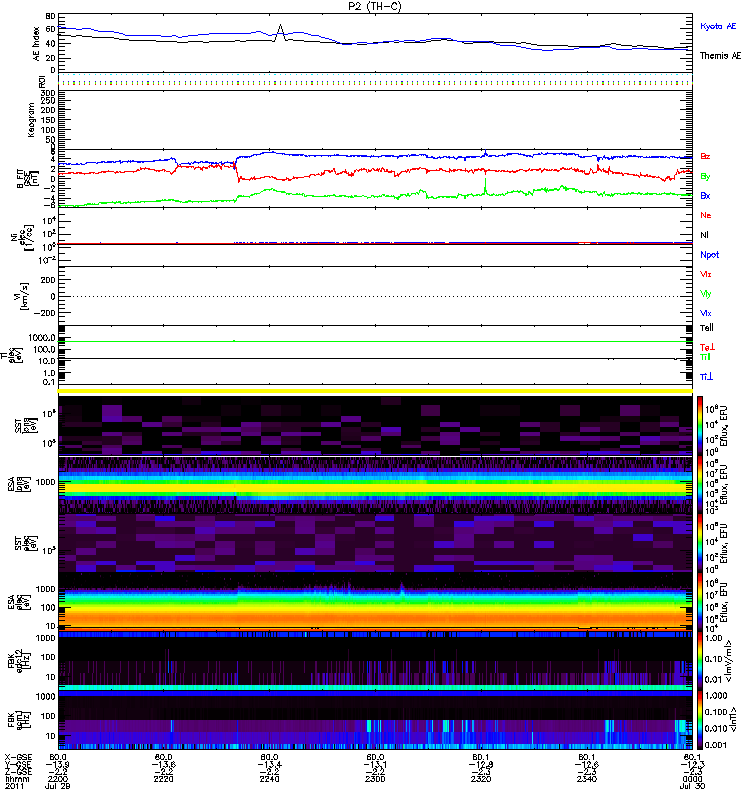Click the AE Index axis label
Screen dimensions: 750x800
point(36,43)
